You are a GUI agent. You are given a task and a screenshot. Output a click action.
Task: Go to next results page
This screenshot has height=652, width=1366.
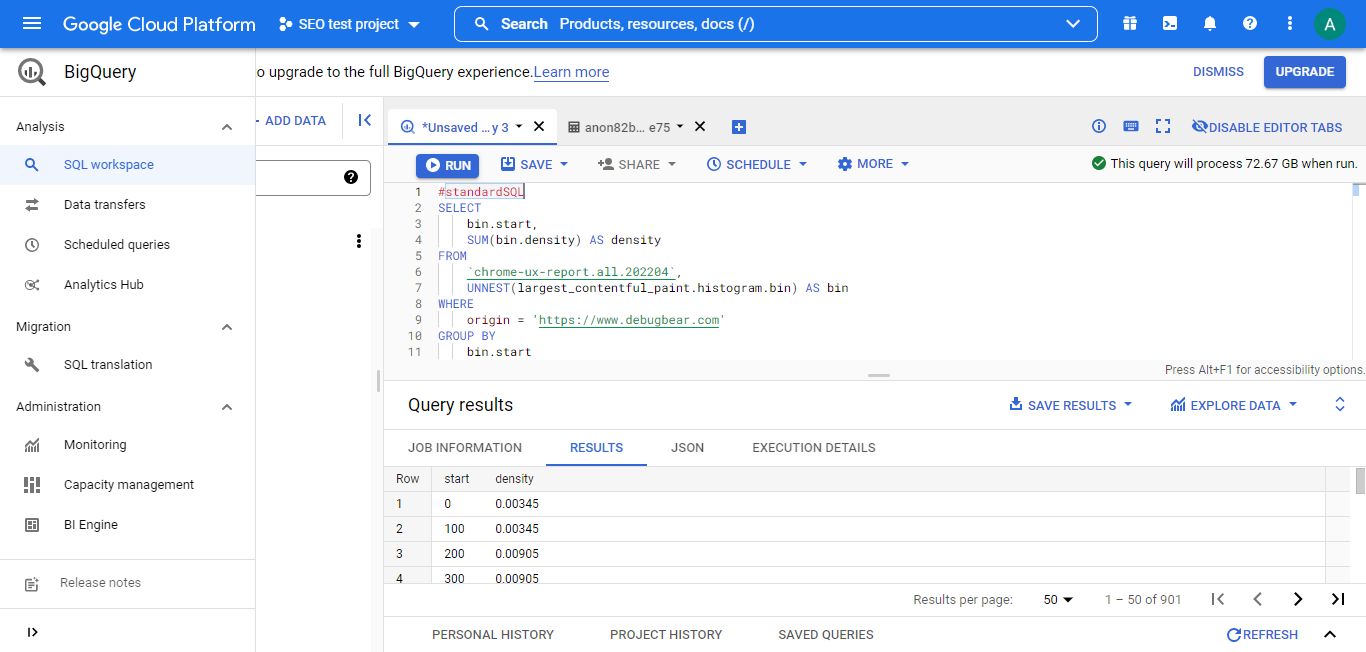click(x=1298, y=599)
